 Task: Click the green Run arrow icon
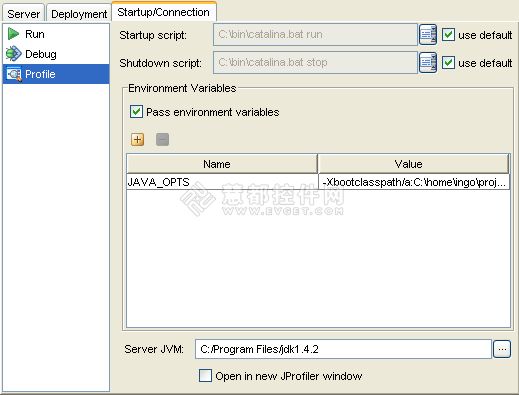point(13,34)
